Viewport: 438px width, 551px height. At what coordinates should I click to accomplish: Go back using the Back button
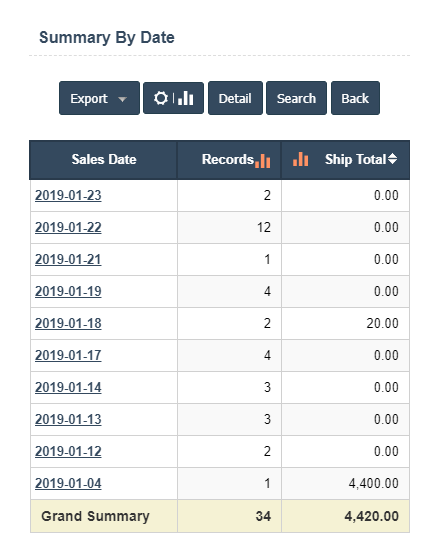(x=355, y=98)
